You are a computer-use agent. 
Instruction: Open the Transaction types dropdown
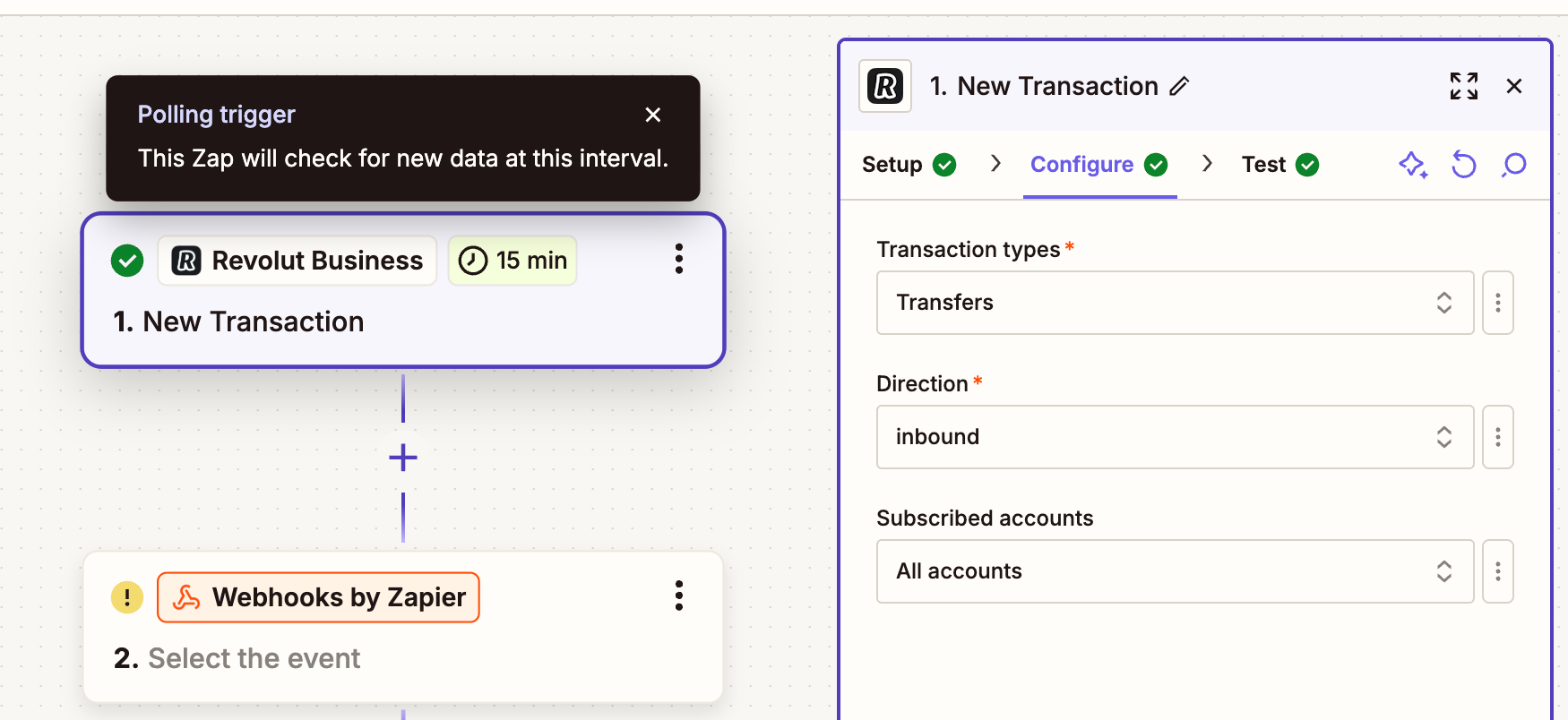pos(1175,303)
